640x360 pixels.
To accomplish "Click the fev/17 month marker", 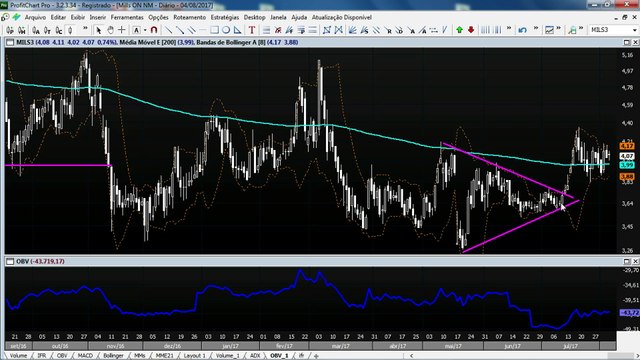I will pos(284,346).
